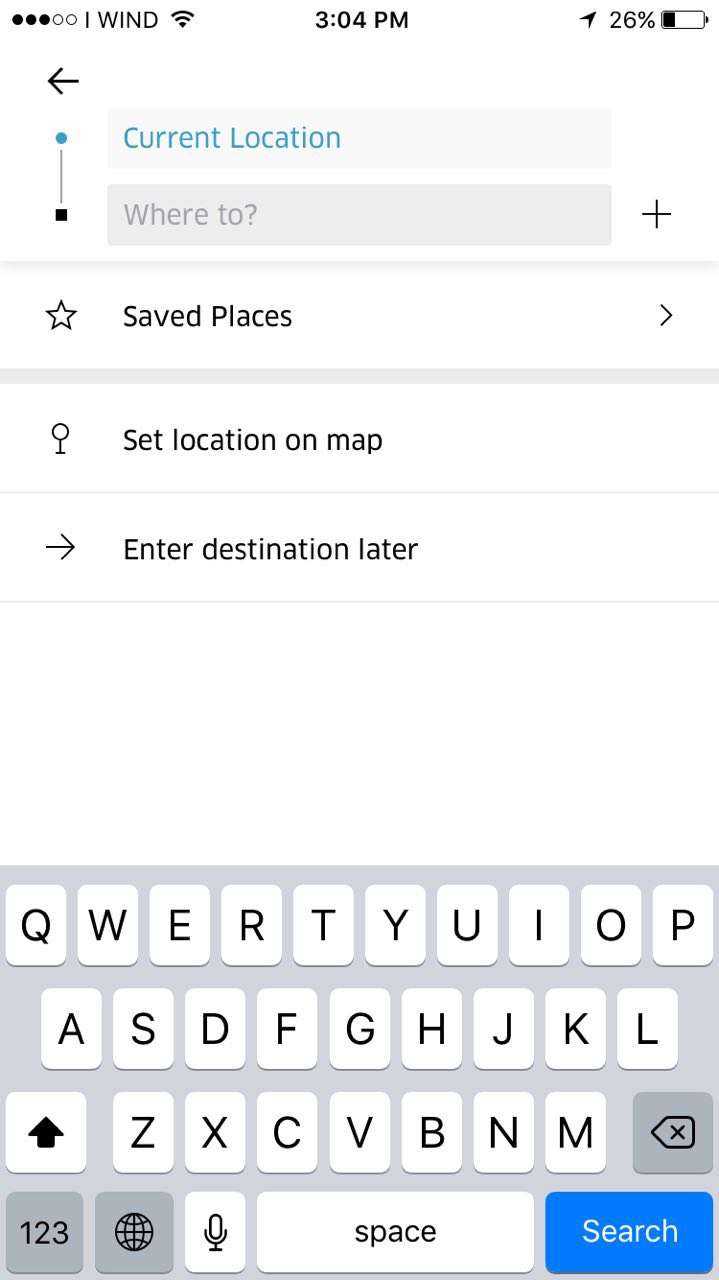
Task: Tap the right arrow icon beside Enter destination later
Action: coord(61,548)
